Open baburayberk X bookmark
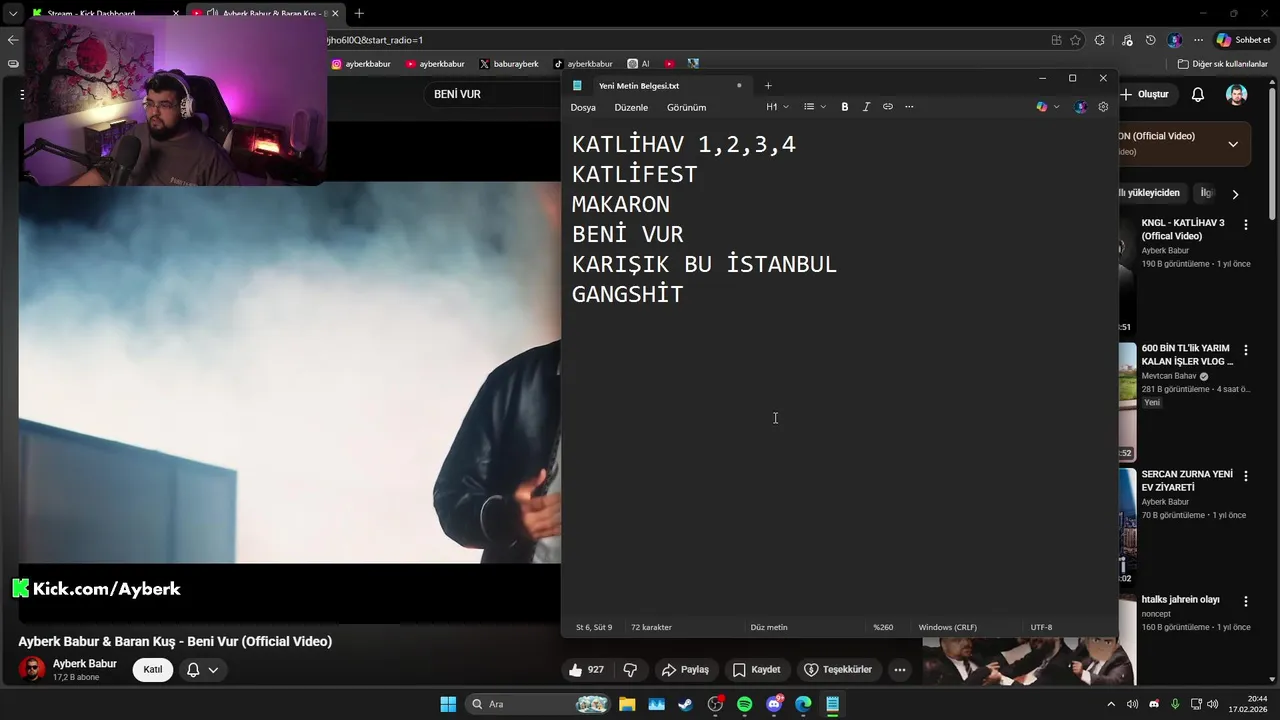Image resolution: width=1280 pixels, height=720 pixels. click(x=509, y=64)
